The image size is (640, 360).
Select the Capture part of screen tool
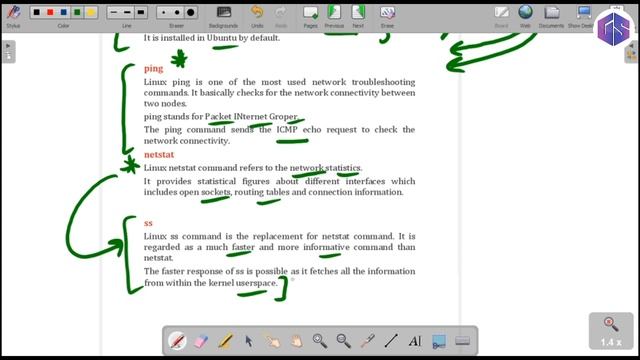tap(439, 341)
